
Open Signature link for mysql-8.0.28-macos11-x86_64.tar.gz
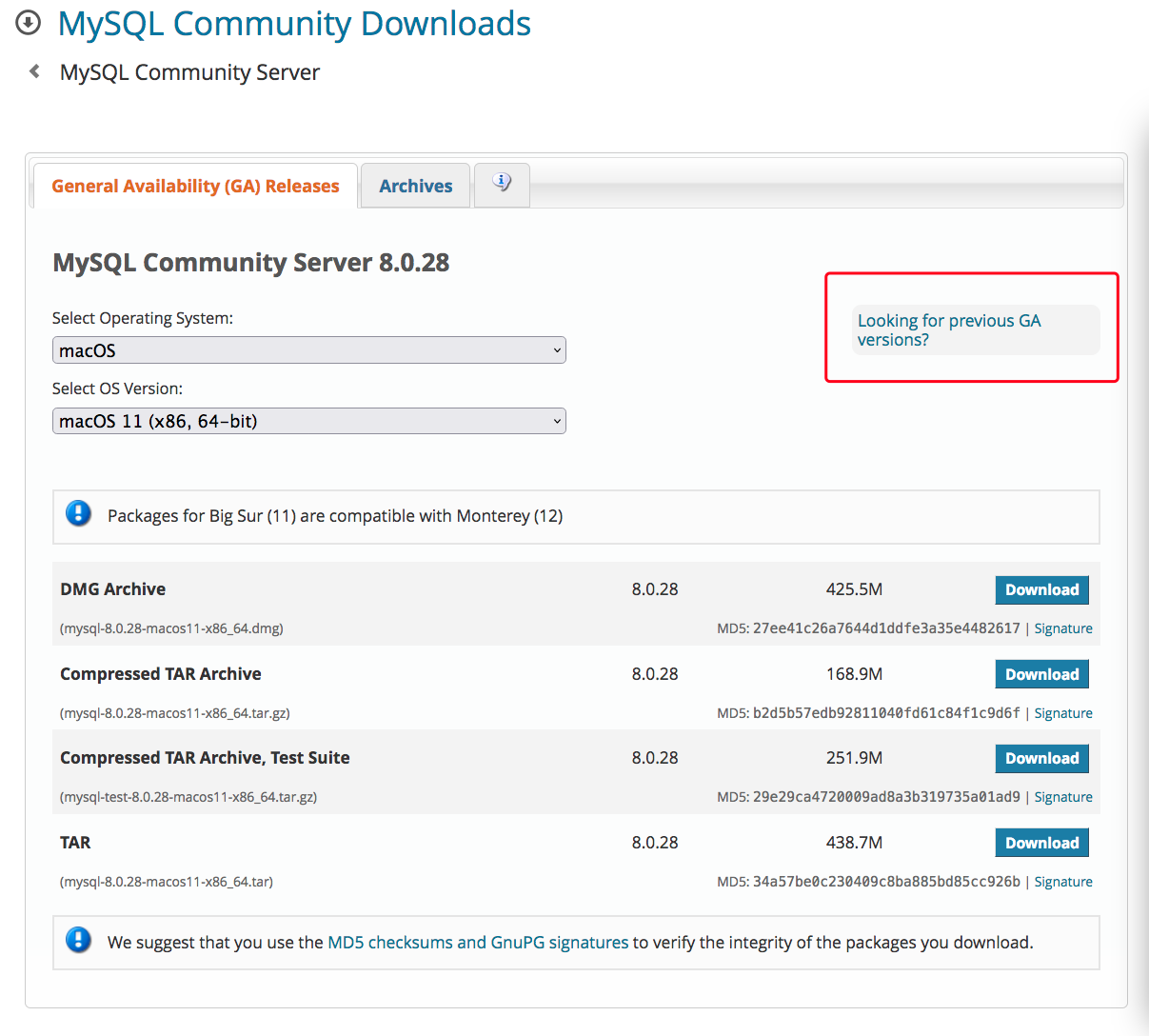[x=1063, y=713]
